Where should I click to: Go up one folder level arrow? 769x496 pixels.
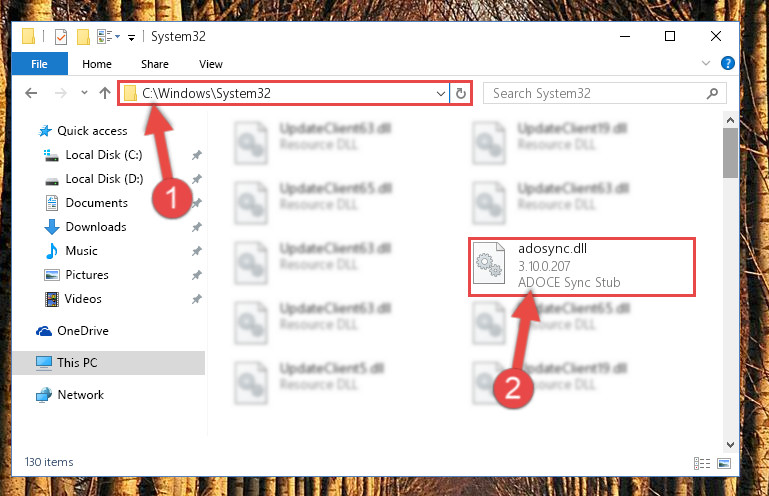point(104,93)
